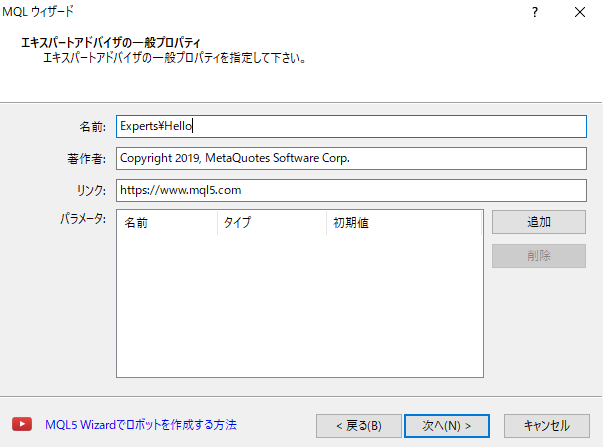Image resolution: width=603 pixels, height=447 pixels.
Task: Cancel the wizard with キャンセル
Action: (547, 426)
